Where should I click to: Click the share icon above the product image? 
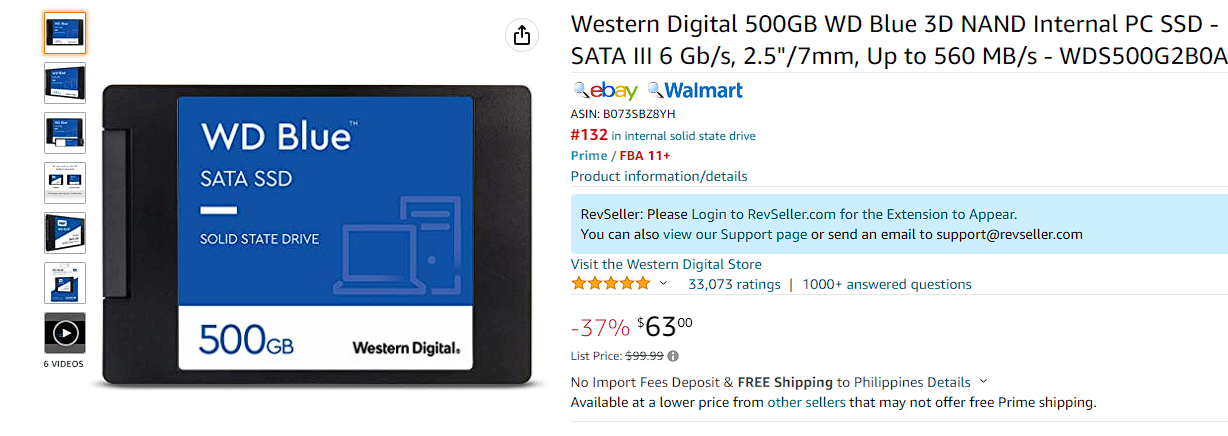pos(521,36)
